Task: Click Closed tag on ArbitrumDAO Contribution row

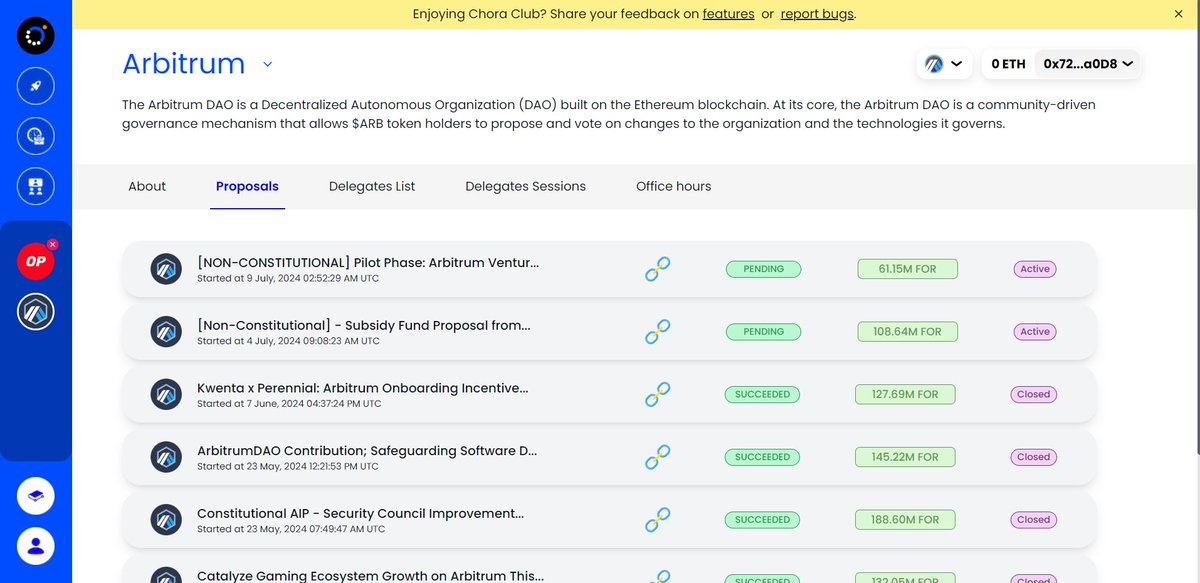Action: point(1034,457)
